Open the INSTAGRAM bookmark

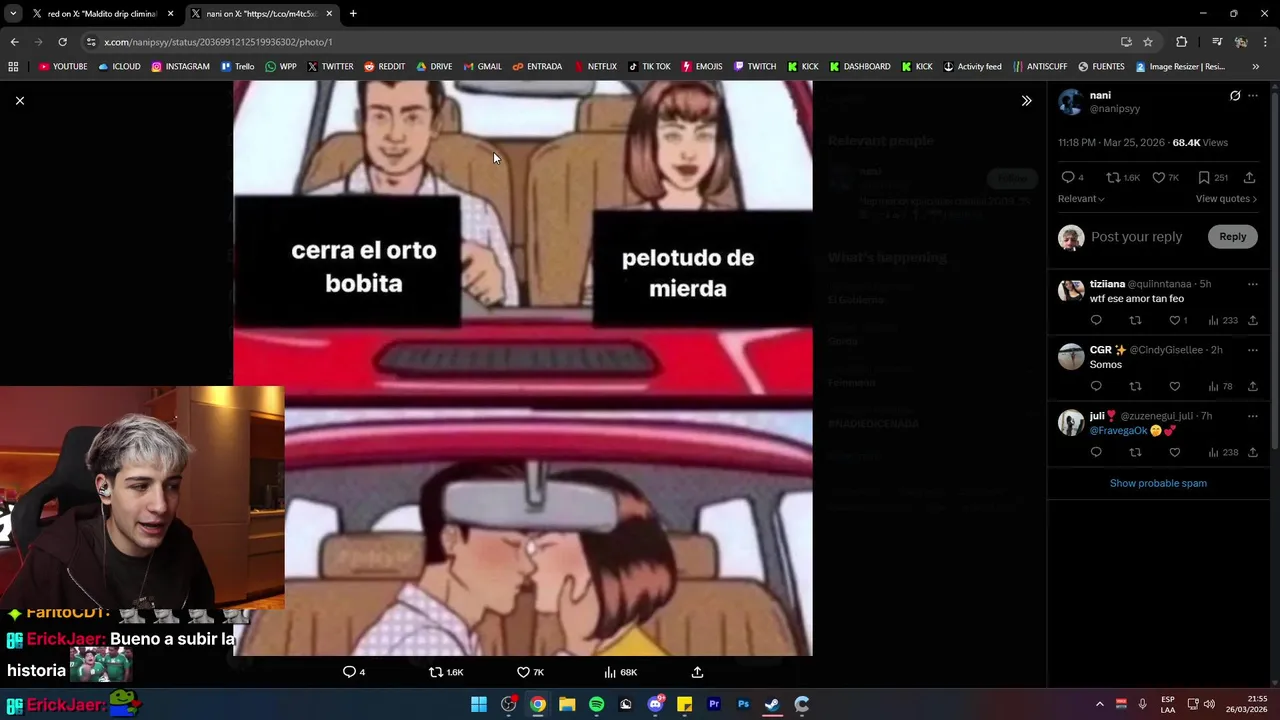pos(180,67)
